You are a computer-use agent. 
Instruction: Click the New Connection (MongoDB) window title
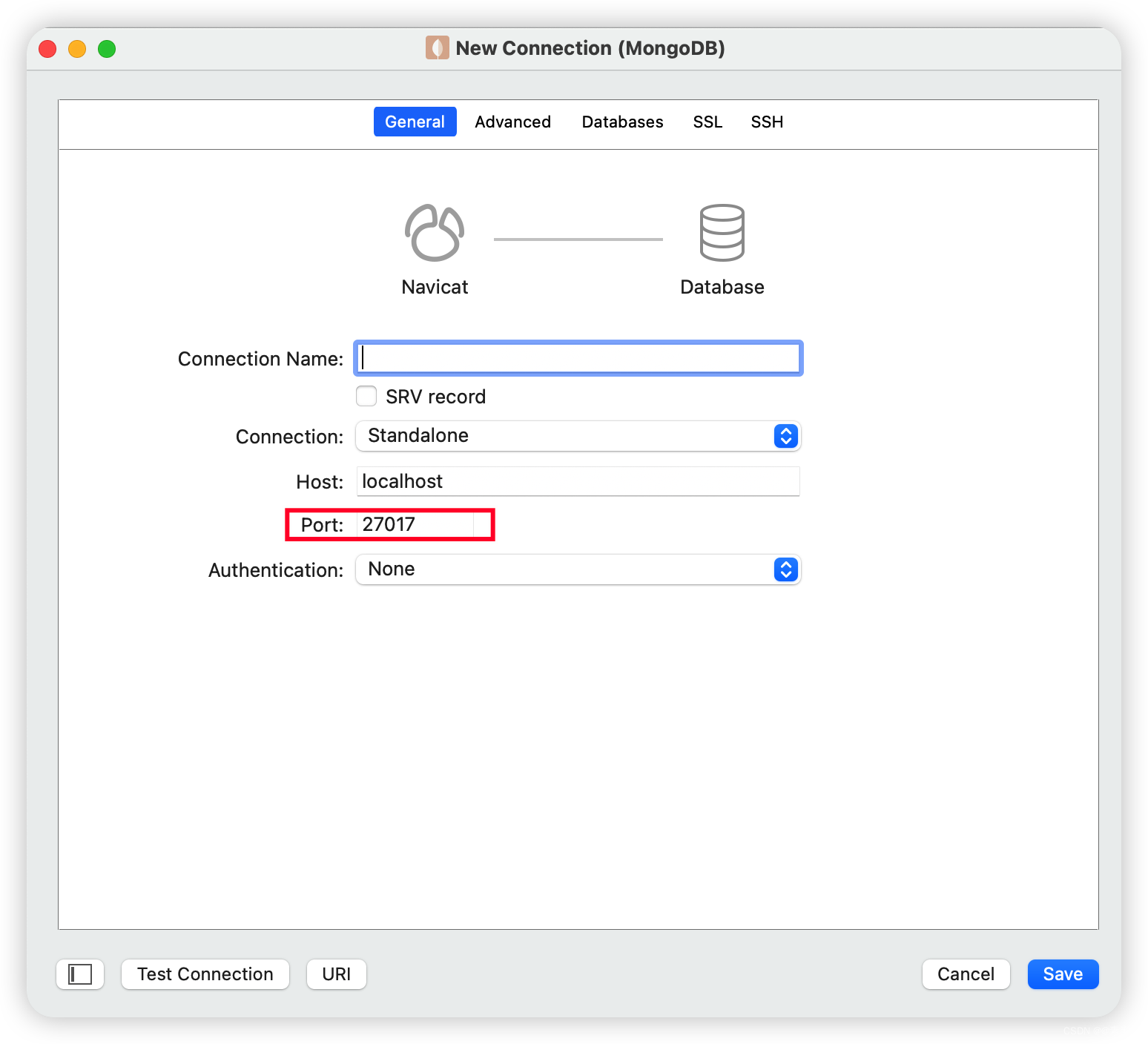click(x=590, y=48)
